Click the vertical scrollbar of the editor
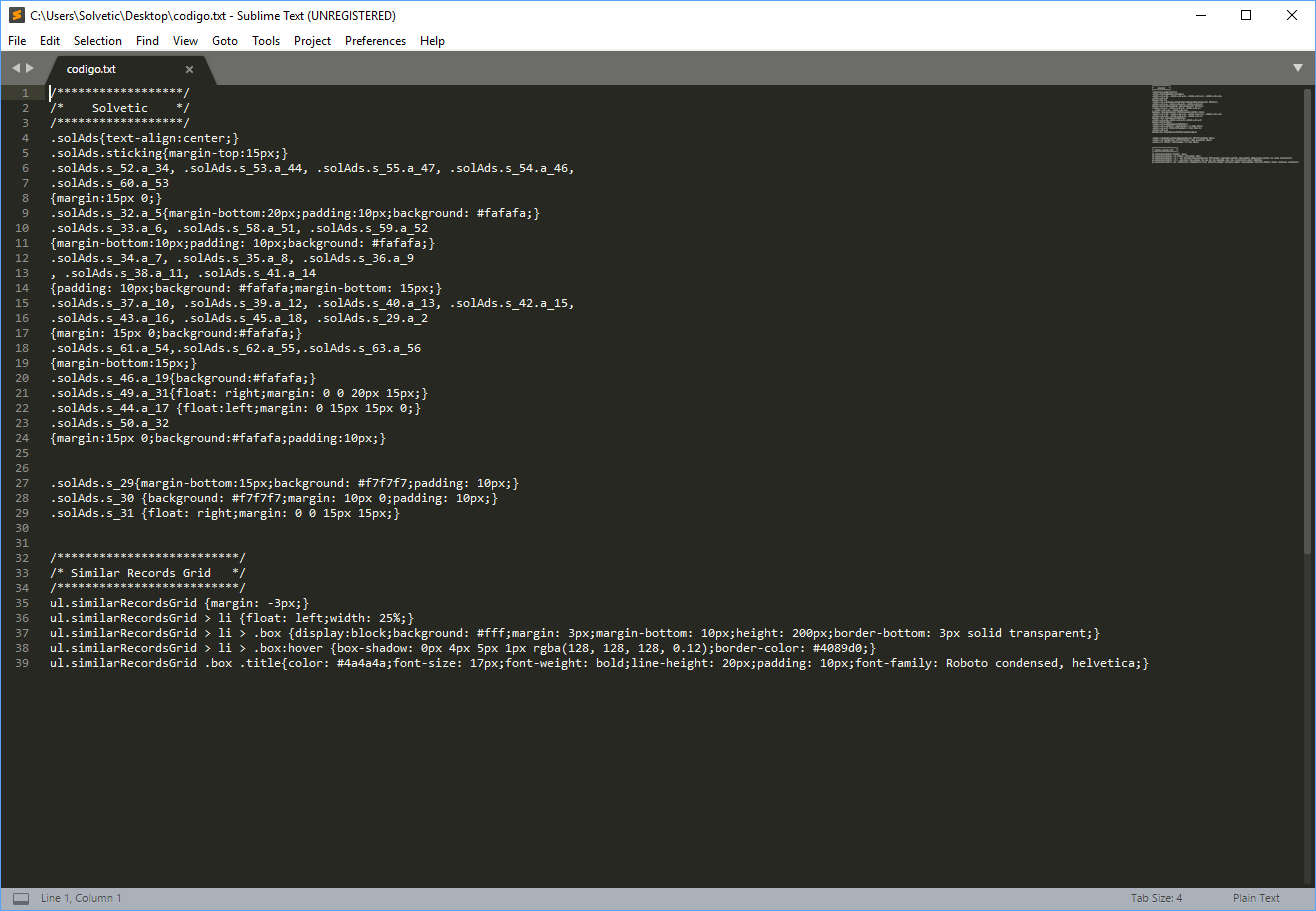This screenshot has width=1316, height=911. (1307, 320)
